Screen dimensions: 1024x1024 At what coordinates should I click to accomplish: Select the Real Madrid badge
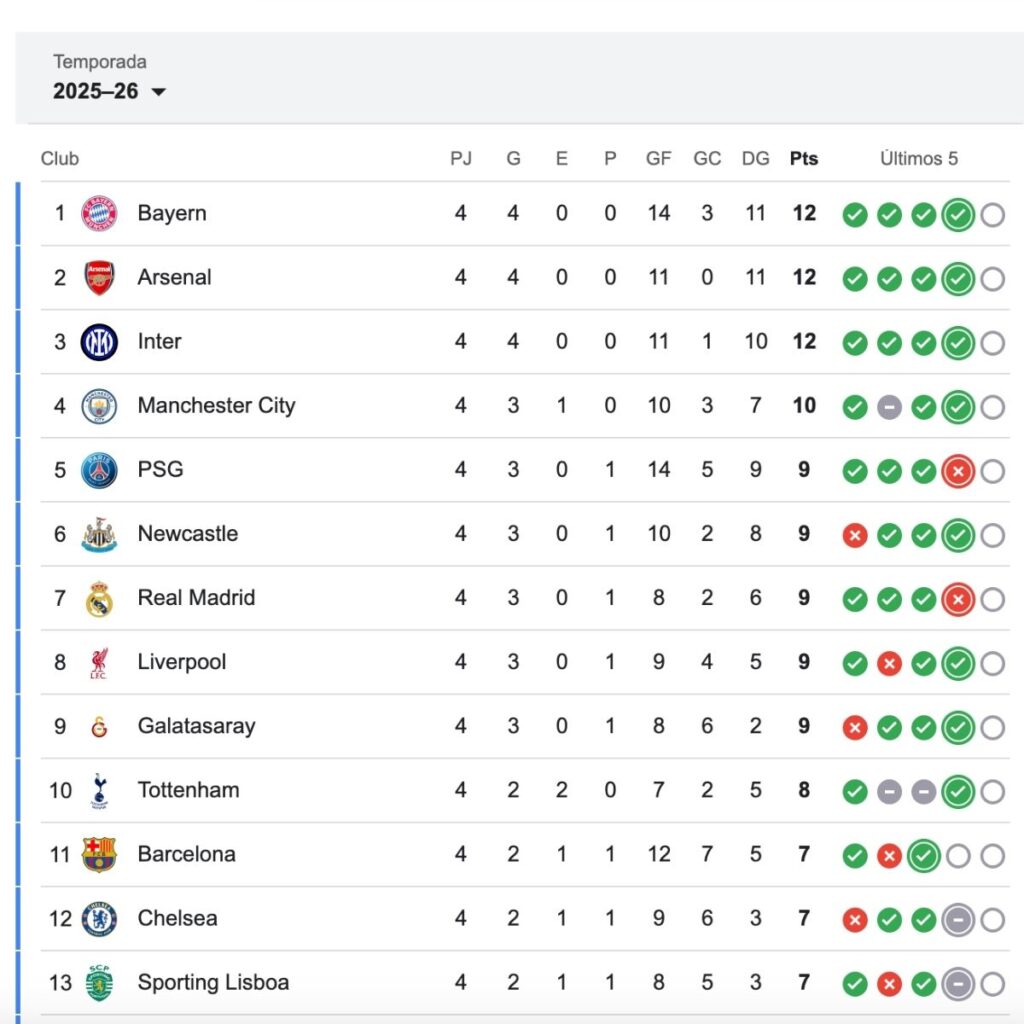click(x=98, y=598)
